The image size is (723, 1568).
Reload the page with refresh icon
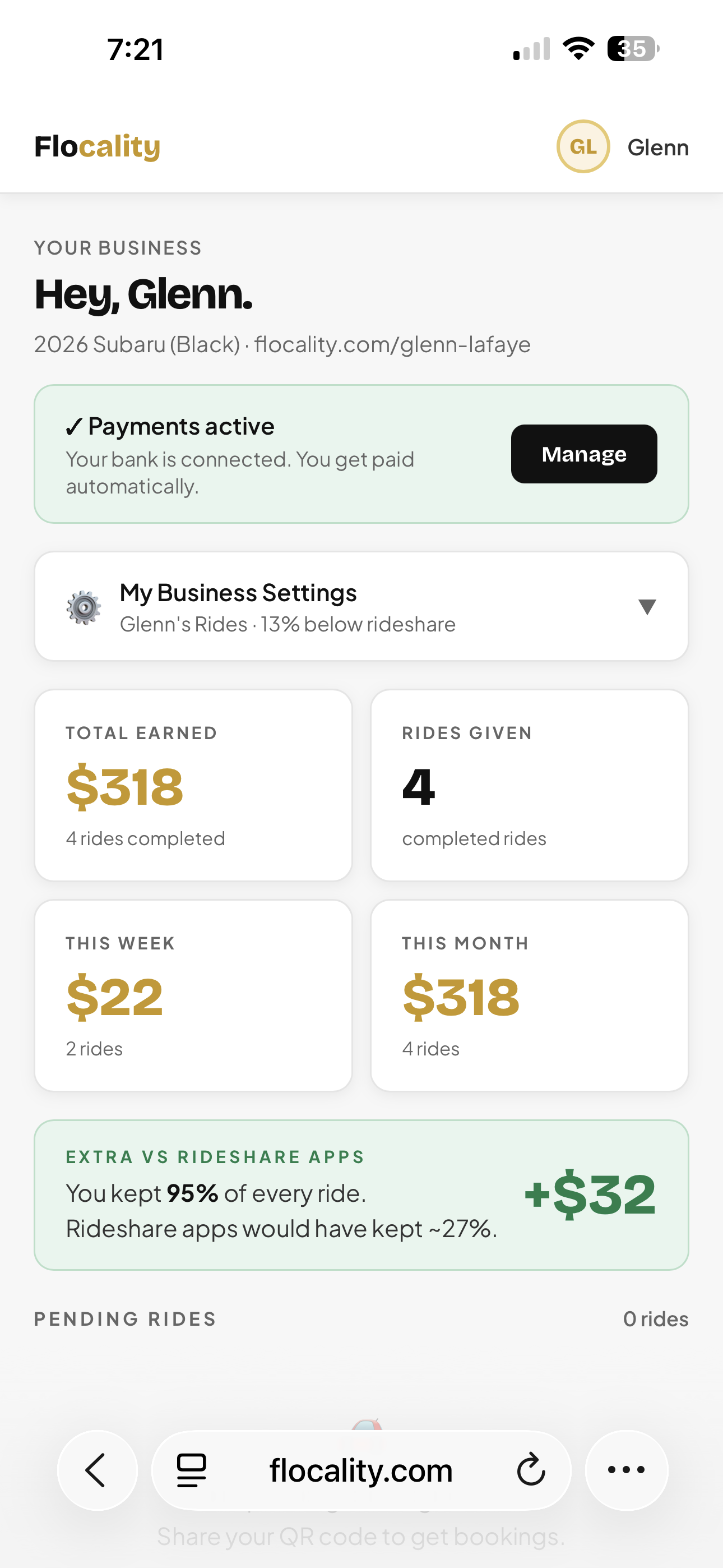(x=531, y=1470)
